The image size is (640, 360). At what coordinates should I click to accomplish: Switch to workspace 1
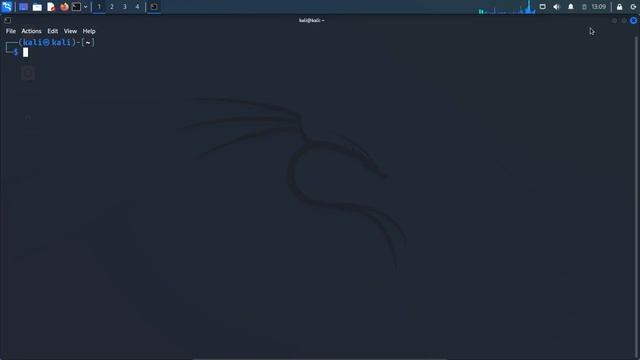click(x=99, y=7)
